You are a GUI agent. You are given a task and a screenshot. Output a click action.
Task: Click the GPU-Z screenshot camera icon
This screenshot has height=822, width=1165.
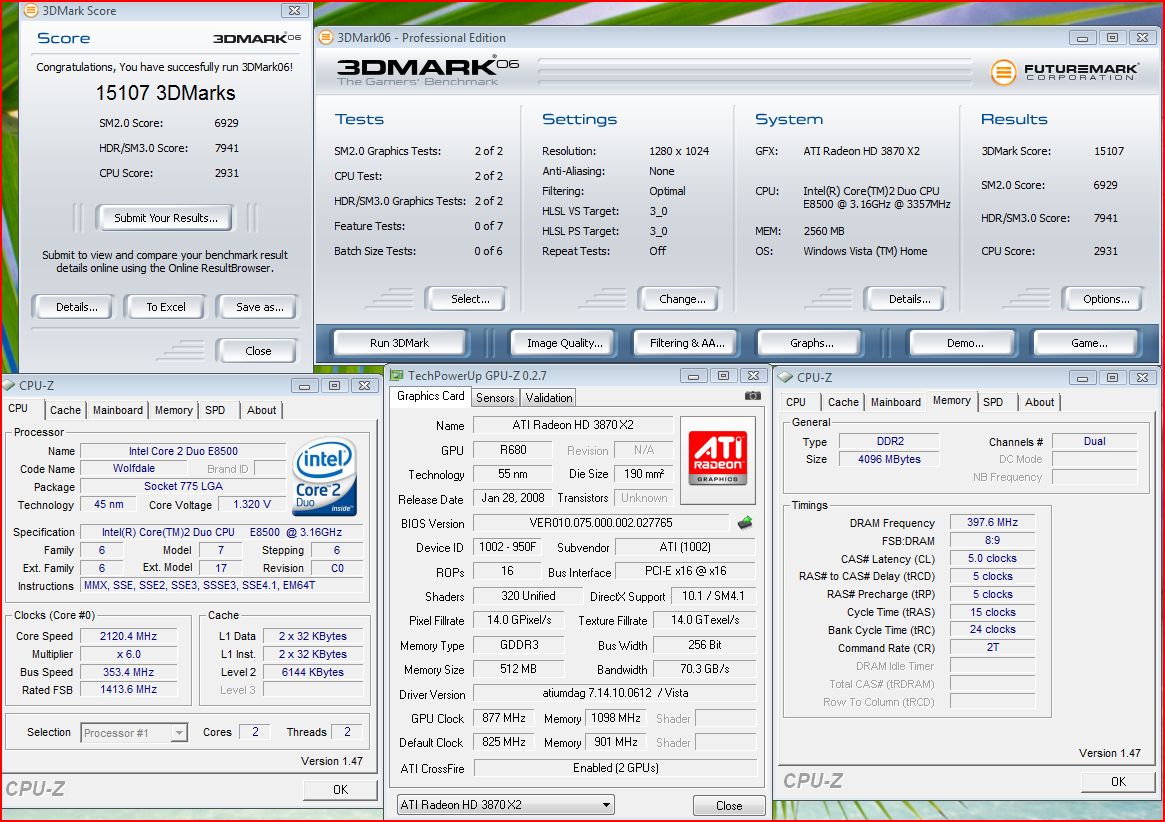pyautogui.click(x=752, y=396)
